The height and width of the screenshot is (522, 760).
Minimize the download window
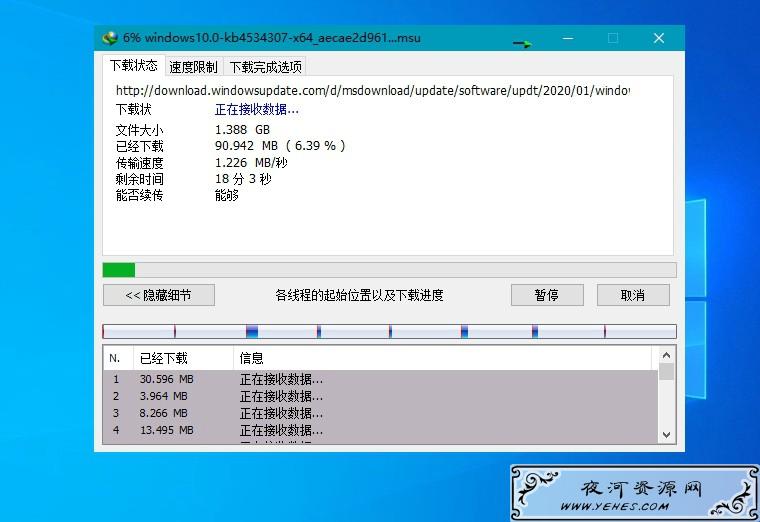568,38
